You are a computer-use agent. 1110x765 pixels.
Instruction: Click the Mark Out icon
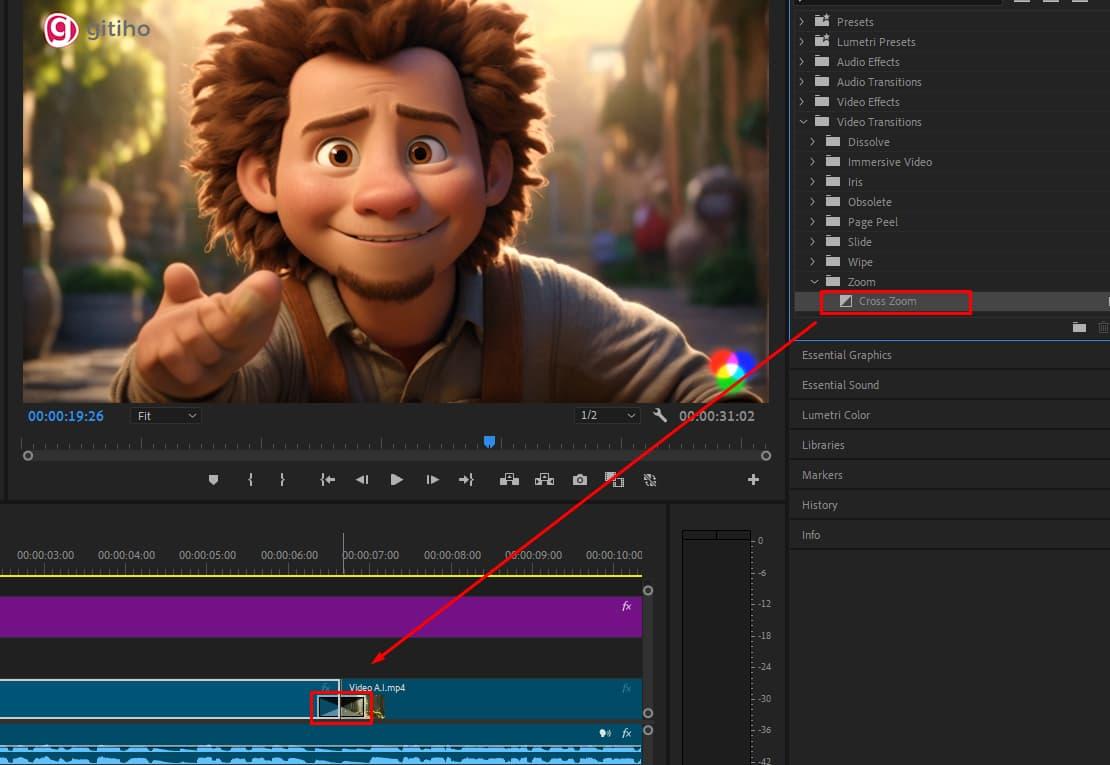click(x=283, y=479)
